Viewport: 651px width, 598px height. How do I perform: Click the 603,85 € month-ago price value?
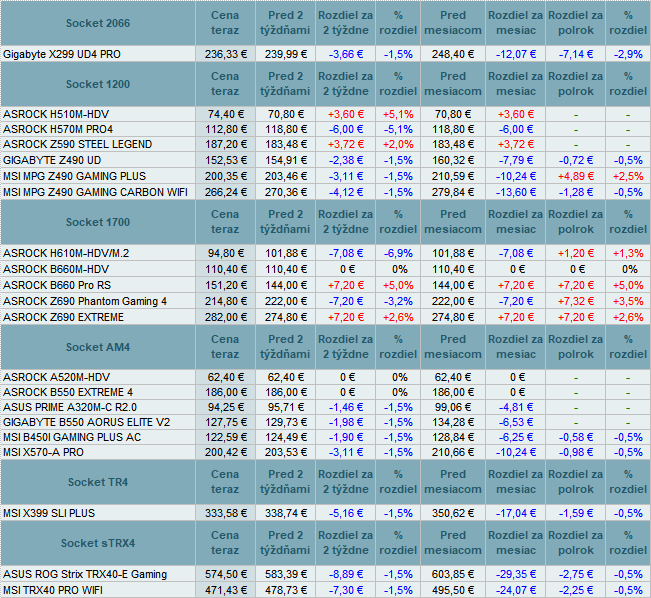(x=453, y=574)
